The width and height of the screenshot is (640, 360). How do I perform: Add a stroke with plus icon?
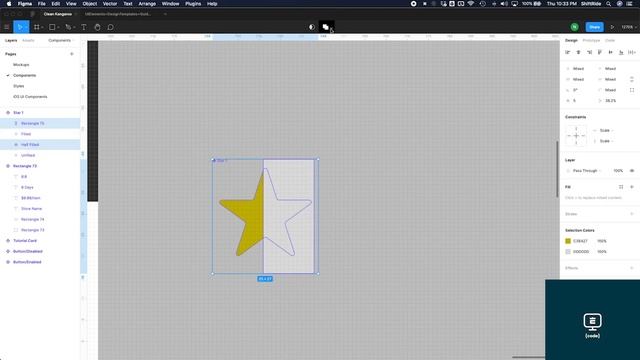632,214
